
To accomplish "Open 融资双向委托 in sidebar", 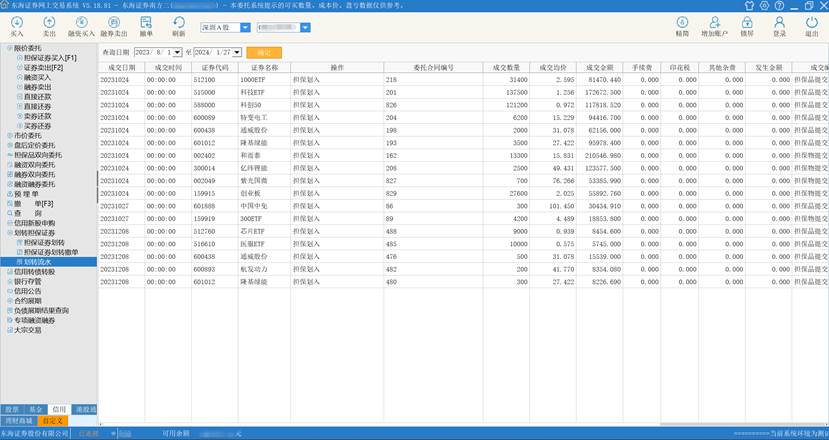I will tap(35, 164).
